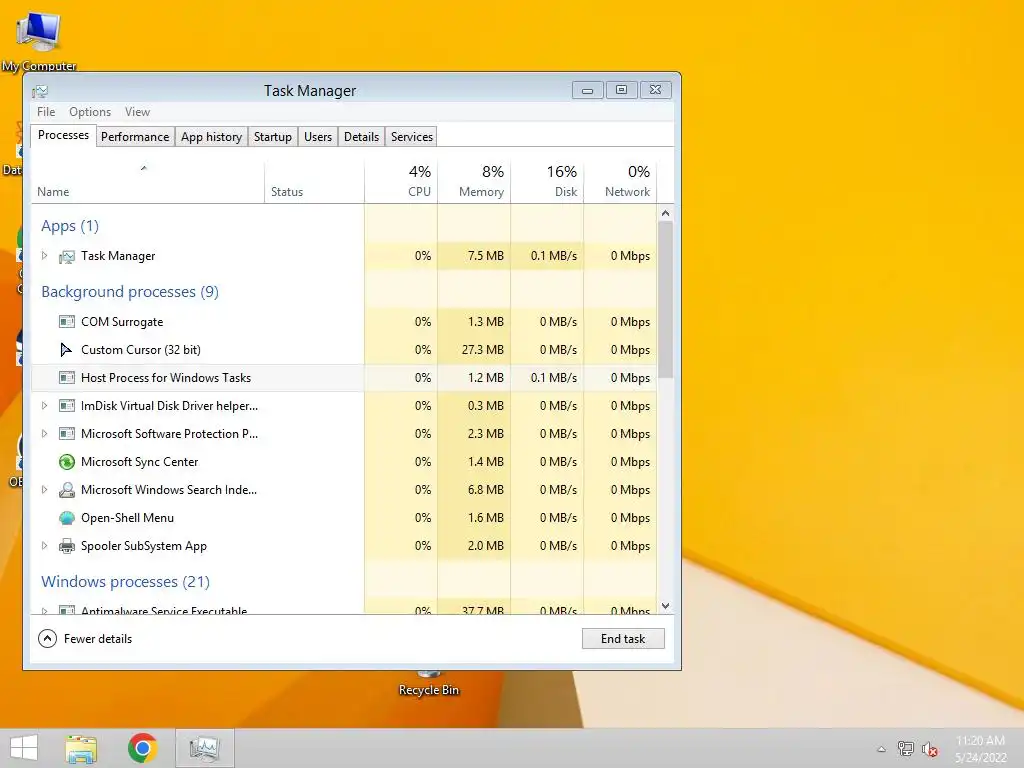This screenshot has height=768, width=1024.
Task: Click the Fewer details circle arrow icon
Action: pyautogui.click(x=48, y=639)
